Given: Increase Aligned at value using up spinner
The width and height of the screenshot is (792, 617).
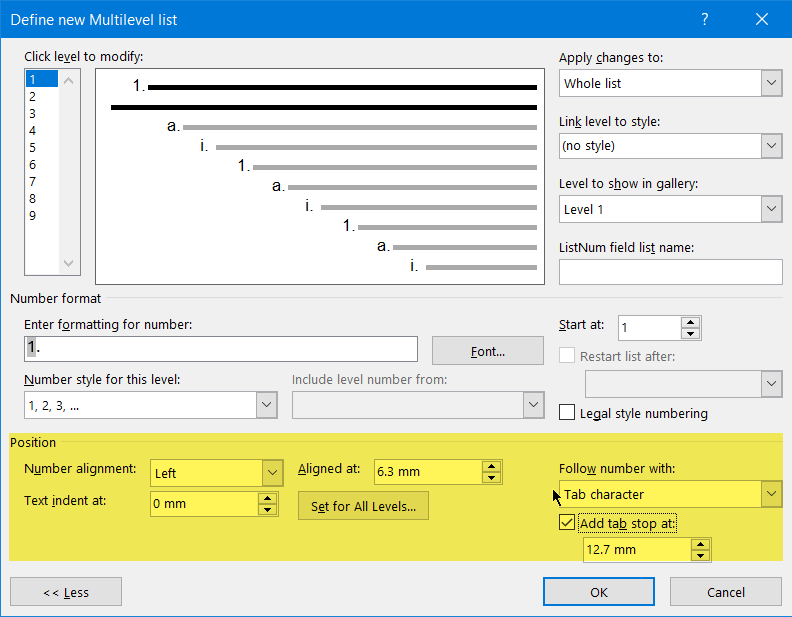Looking at the screenshot, I should [491, 466].
